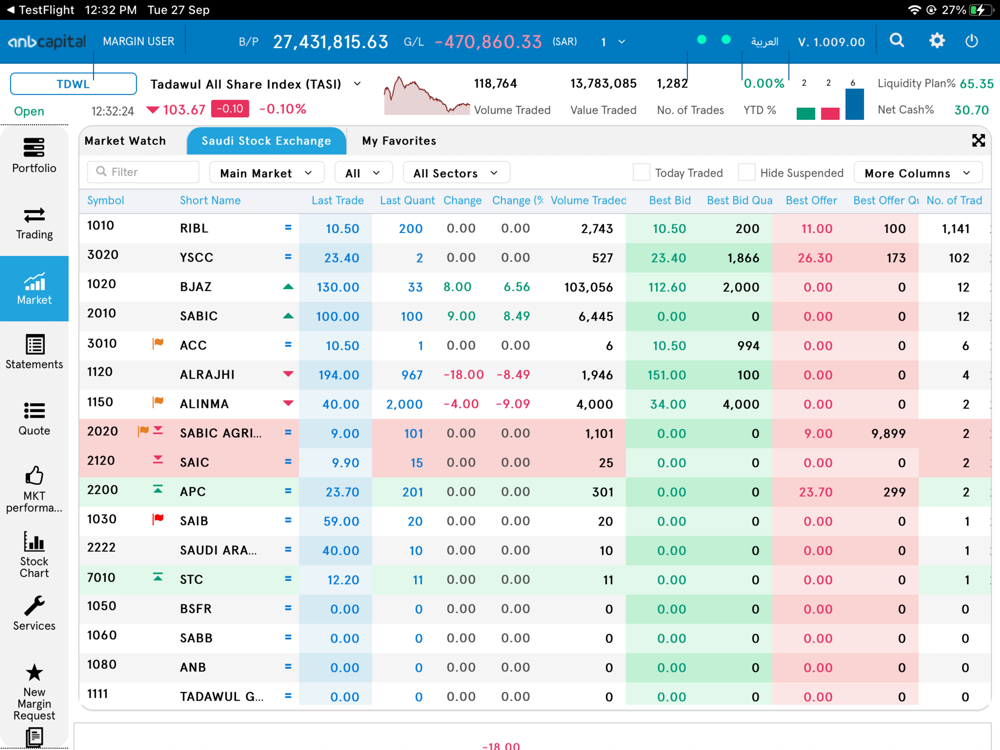Click the orange flag on ALINMA row
1000x750 pixels.
pyautogui.click(x=158, y=402)
